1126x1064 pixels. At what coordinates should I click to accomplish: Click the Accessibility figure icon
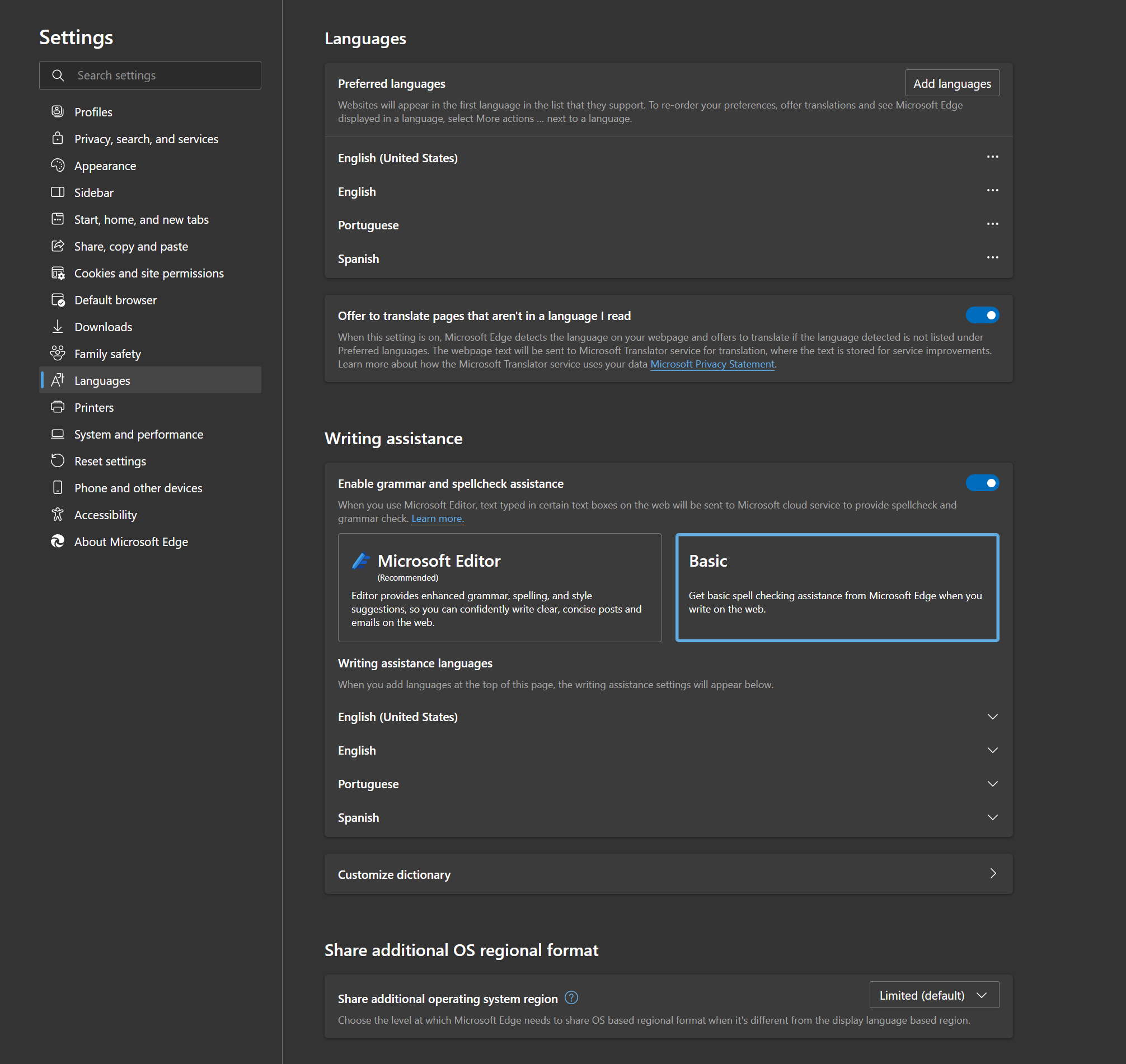pyautogui.click(x=57, y=514)
